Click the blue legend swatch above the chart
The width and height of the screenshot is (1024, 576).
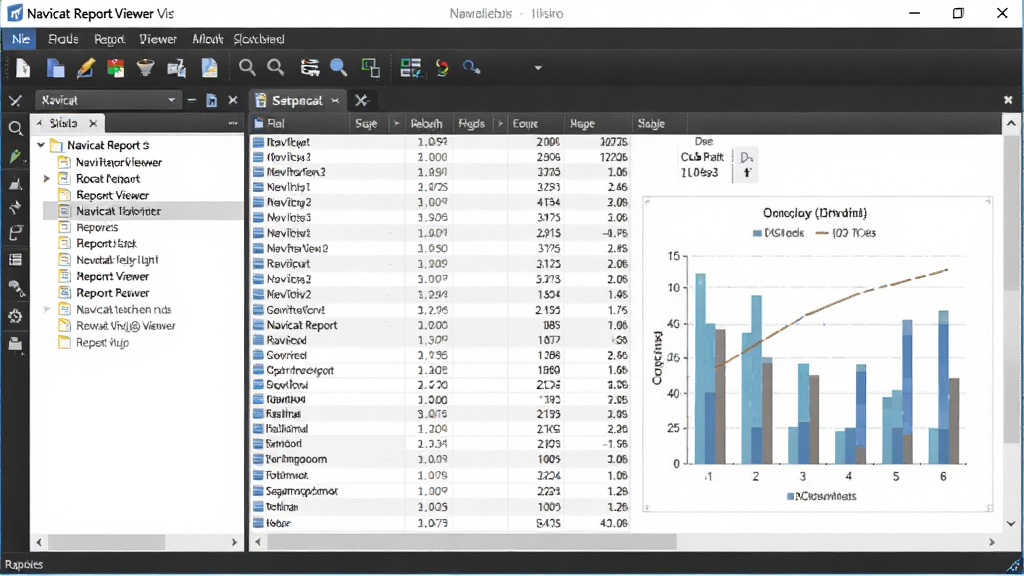(757, 233)
